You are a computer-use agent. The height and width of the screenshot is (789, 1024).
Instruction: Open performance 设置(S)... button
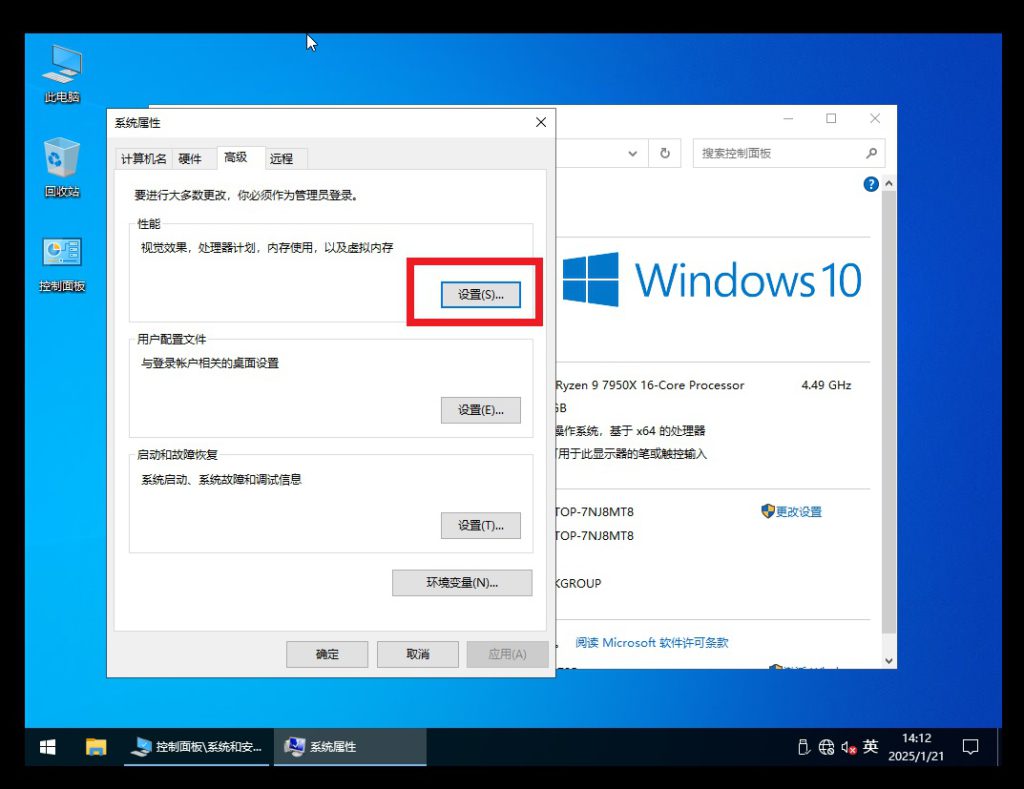[480, 295]
